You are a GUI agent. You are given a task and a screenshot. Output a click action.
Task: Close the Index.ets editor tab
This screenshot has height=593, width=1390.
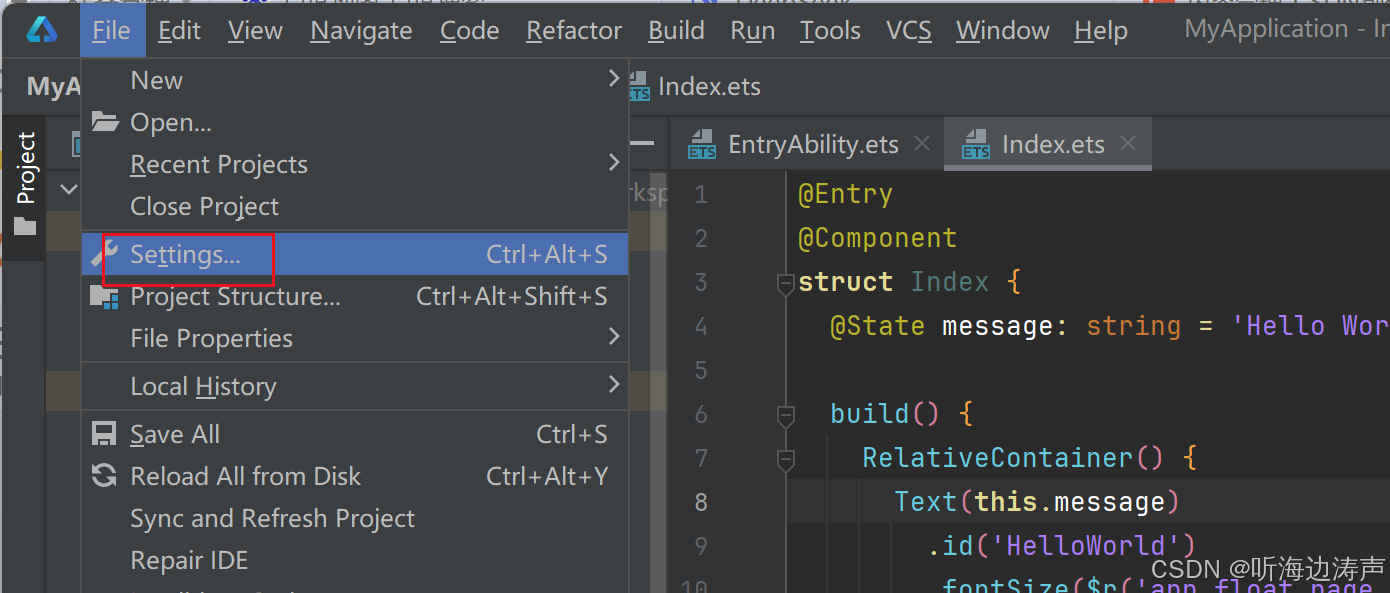[1128, 144]
